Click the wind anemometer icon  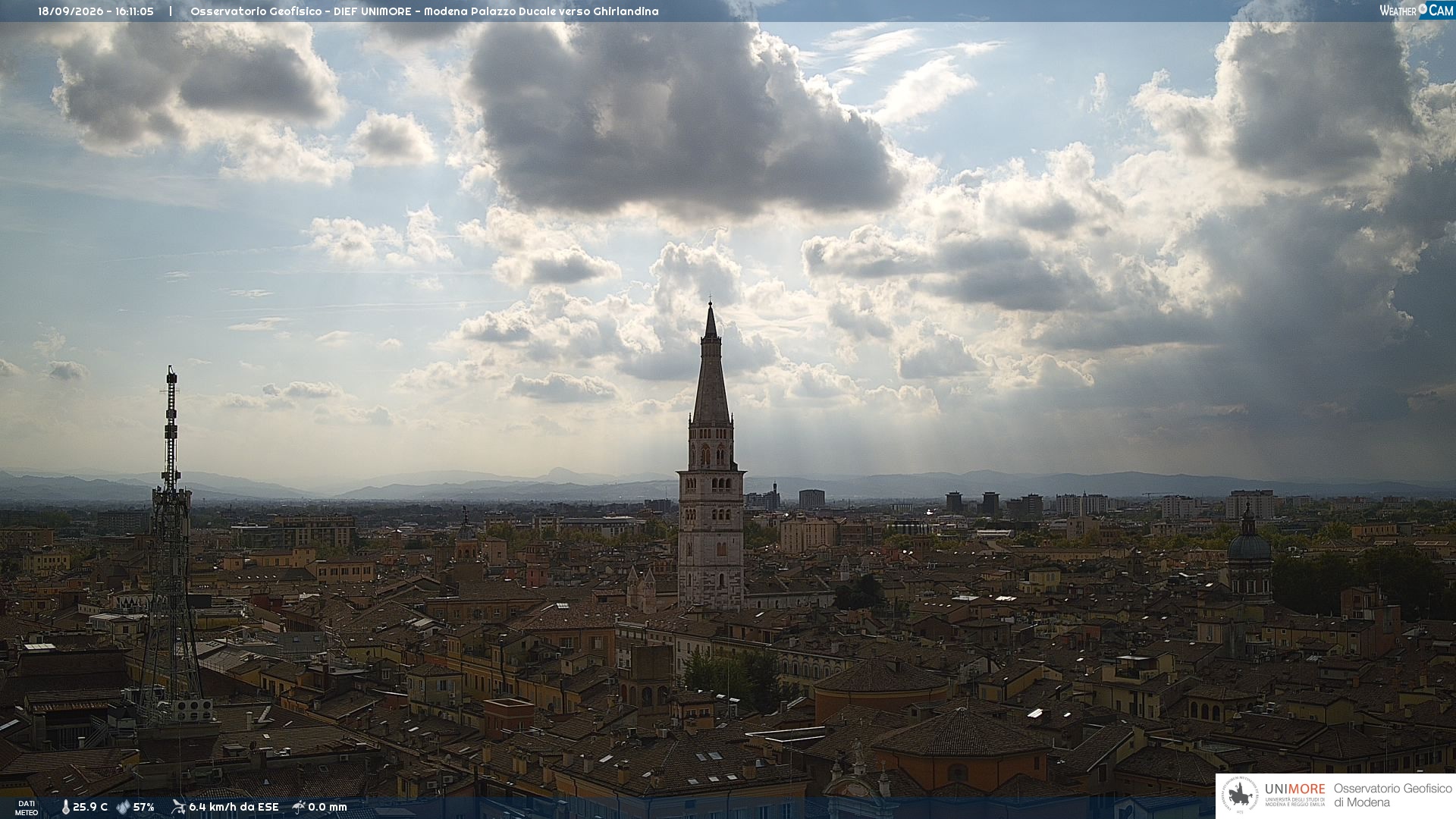click(x=178, y=807)
